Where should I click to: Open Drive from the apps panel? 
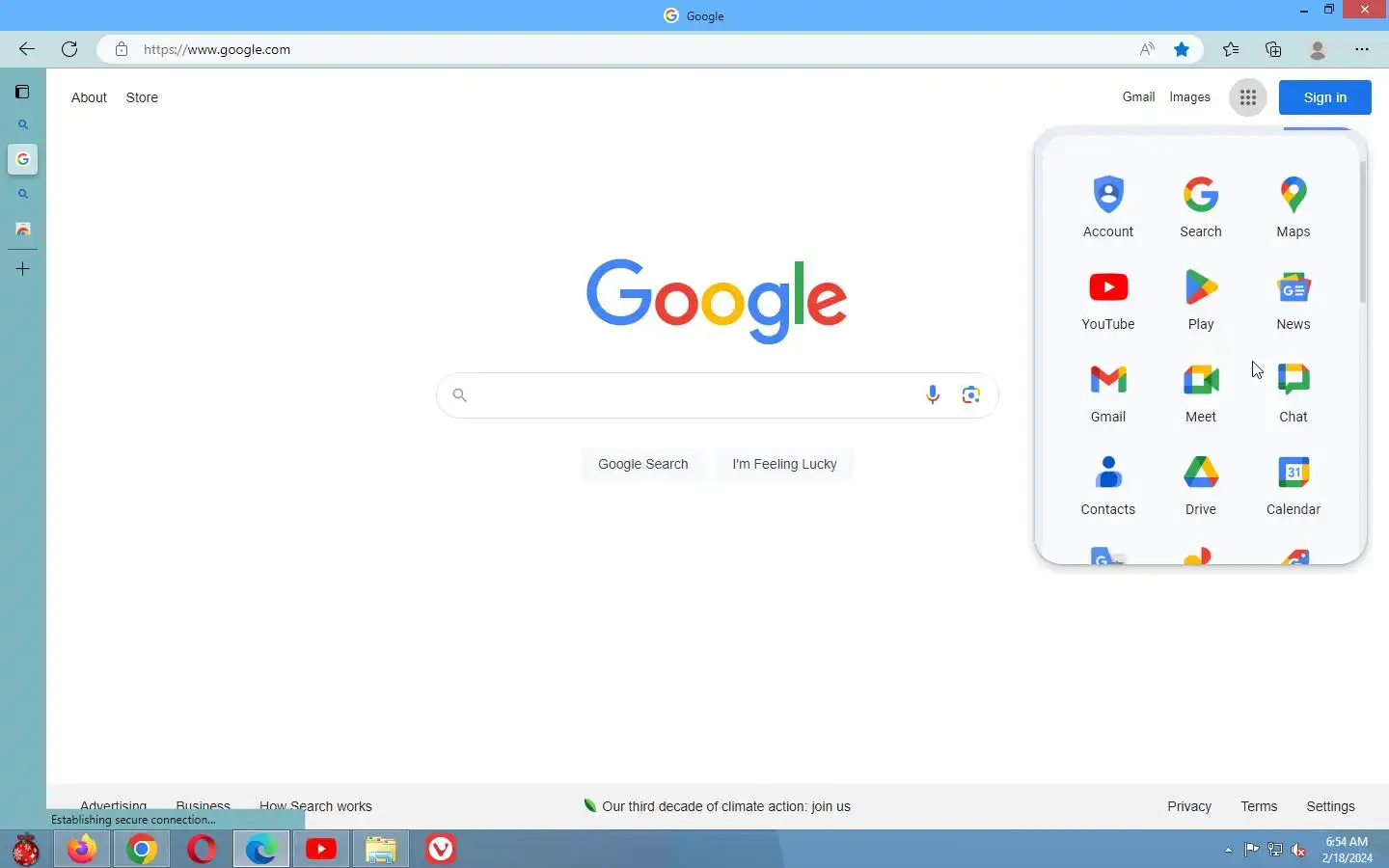pos(1200,485)
